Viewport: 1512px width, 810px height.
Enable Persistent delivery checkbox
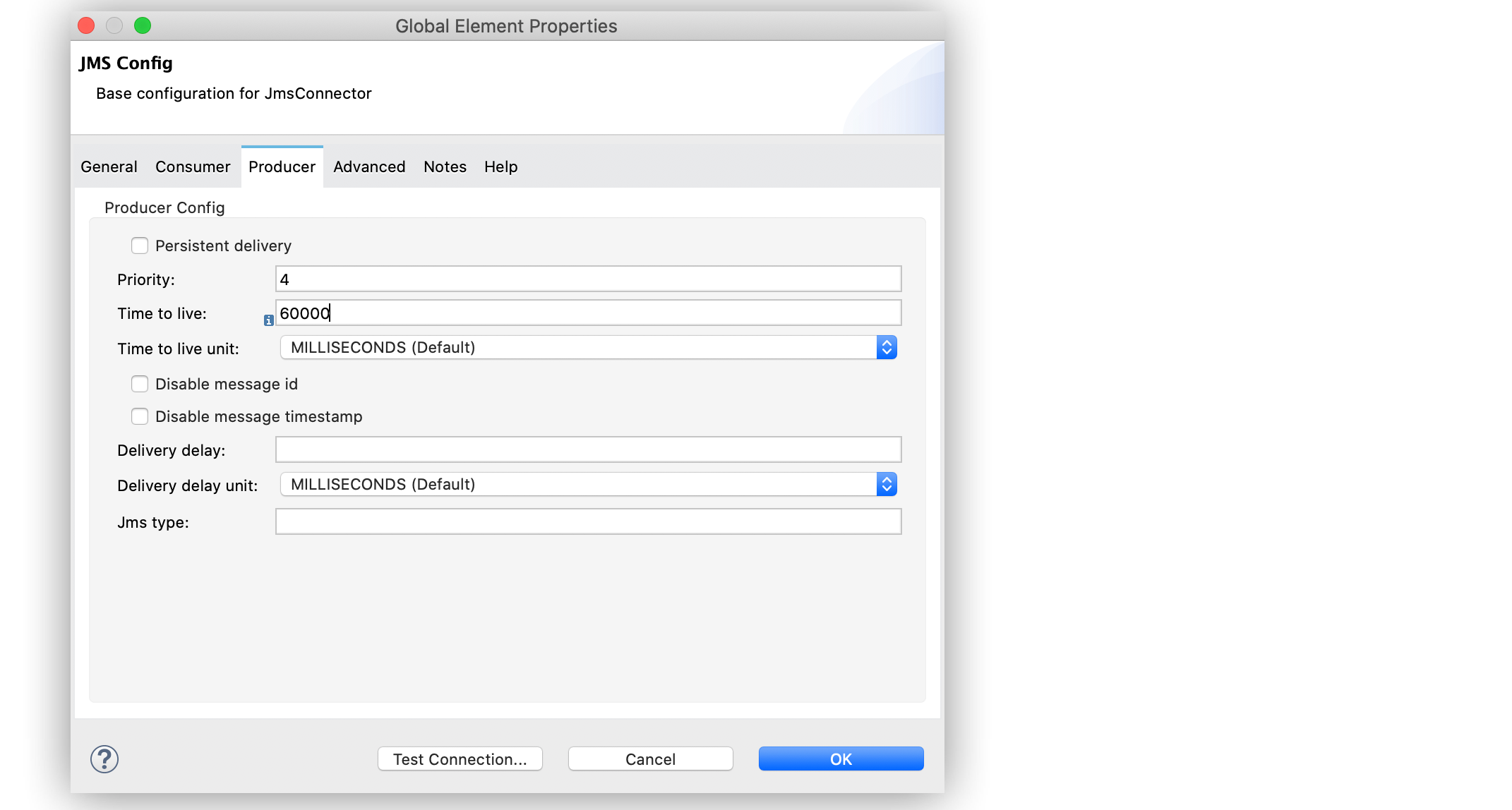(140, 246)
